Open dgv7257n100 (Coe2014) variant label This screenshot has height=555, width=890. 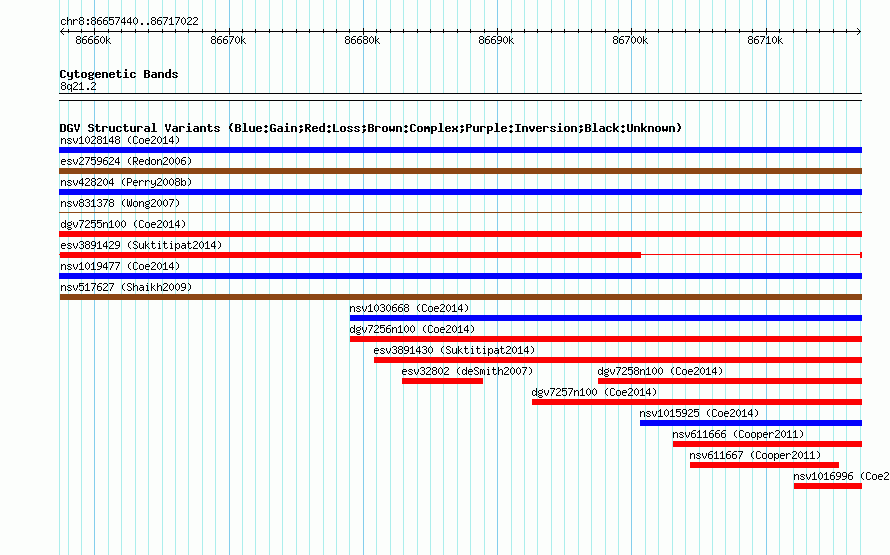[x=594, y=392]
